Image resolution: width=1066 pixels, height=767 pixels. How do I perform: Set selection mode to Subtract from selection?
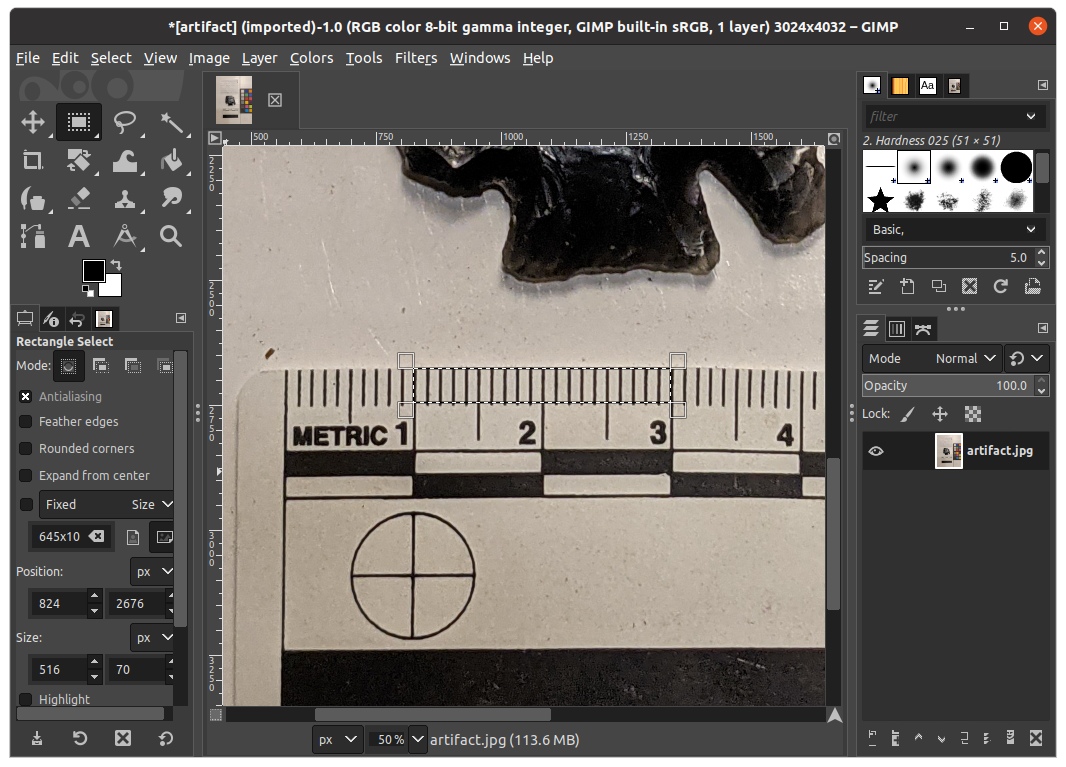coord(133,366)
